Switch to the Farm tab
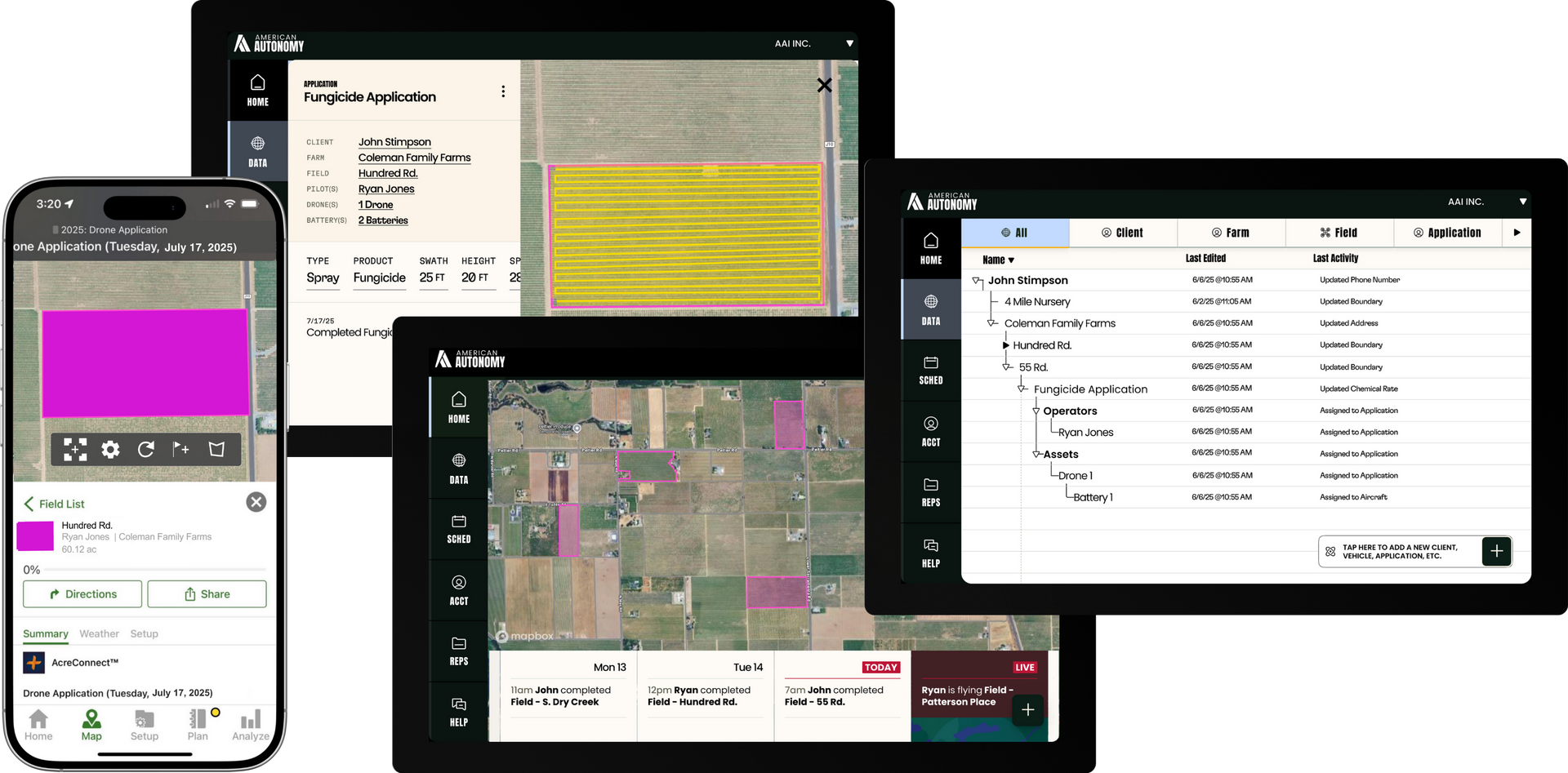This screenshot has height=773, width=1568. coord(1230,233)
